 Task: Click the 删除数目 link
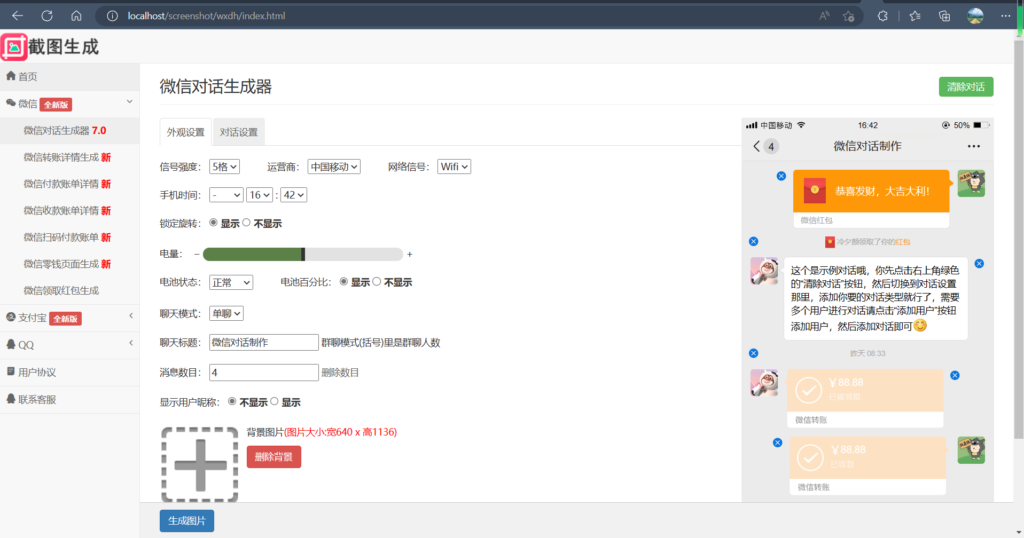(x=340, y=372)
